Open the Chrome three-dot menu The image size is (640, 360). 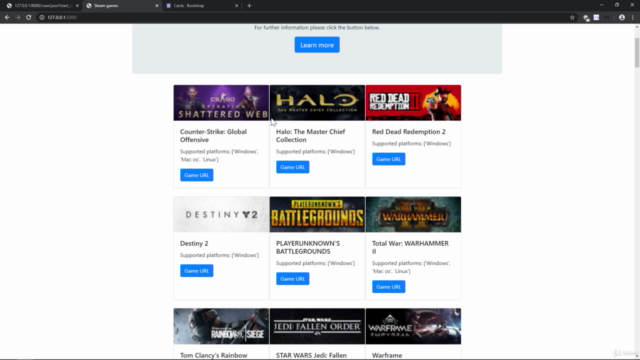tap(633, 17)
